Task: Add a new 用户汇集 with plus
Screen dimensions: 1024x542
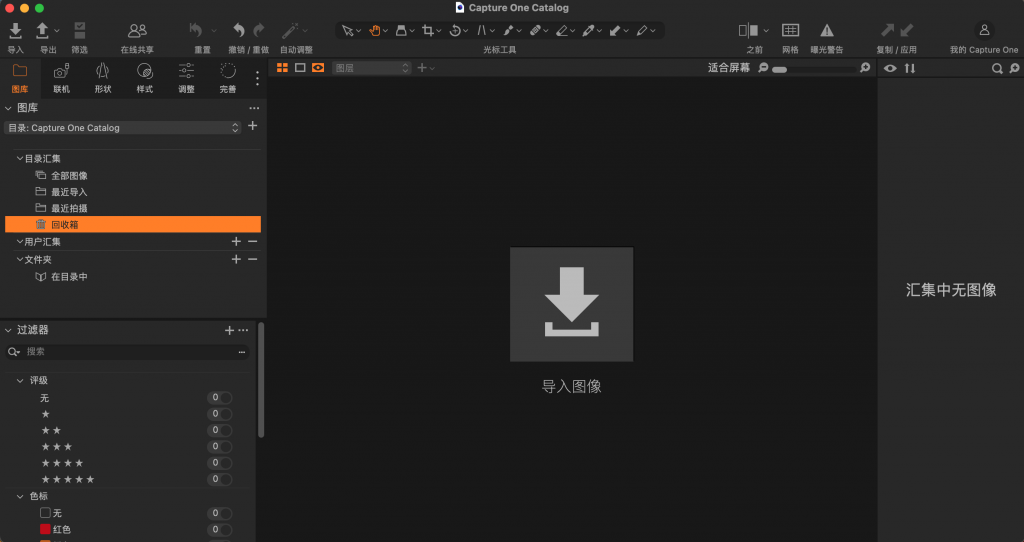Action: point(236,242)
